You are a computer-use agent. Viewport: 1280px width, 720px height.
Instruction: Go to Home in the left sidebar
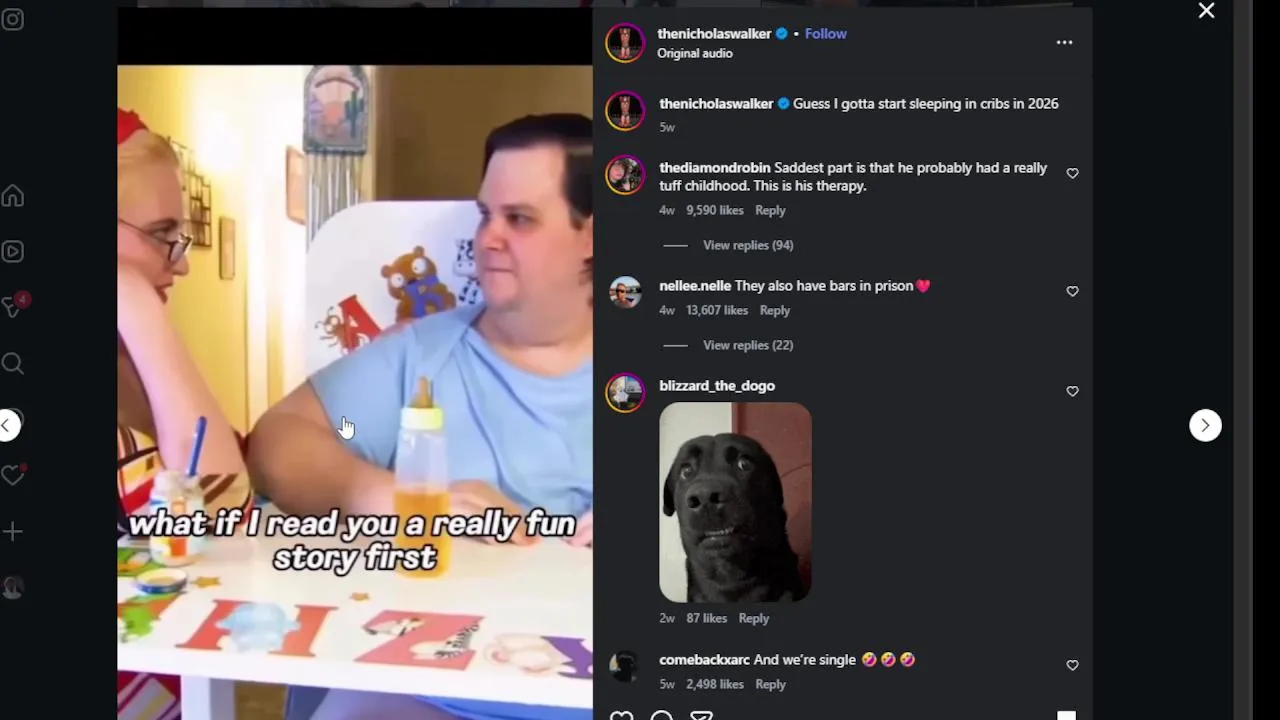pos(13,196)
